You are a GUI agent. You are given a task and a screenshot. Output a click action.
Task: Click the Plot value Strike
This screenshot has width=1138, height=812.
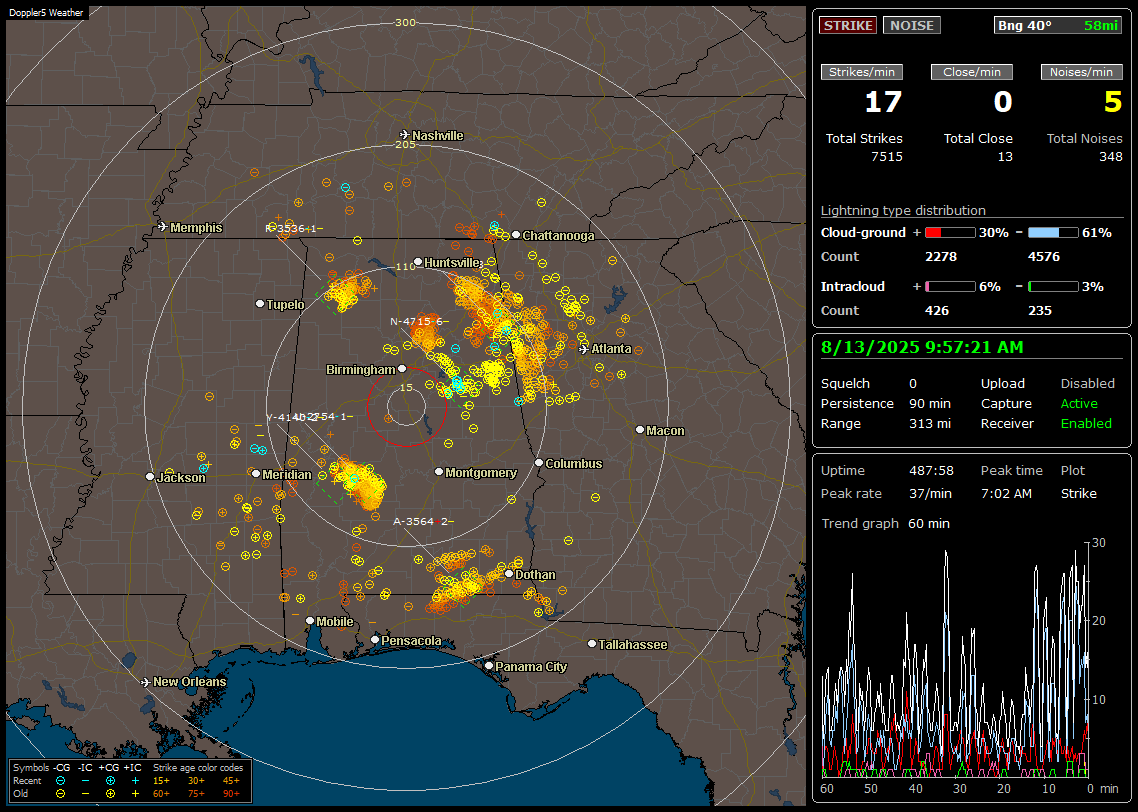(1078, 493)
